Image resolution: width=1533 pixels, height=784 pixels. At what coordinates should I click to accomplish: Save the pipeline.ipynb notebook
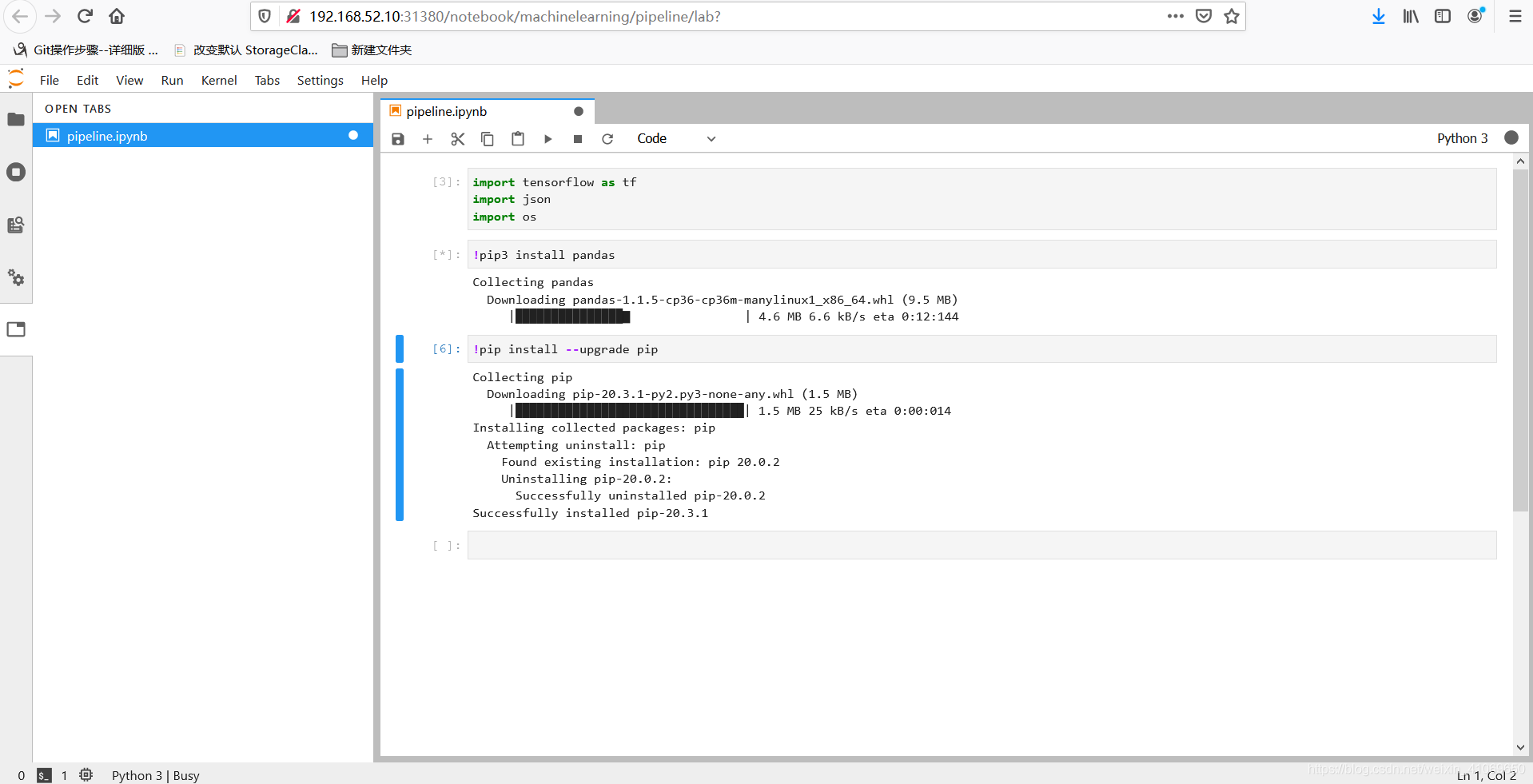(397, 138)
